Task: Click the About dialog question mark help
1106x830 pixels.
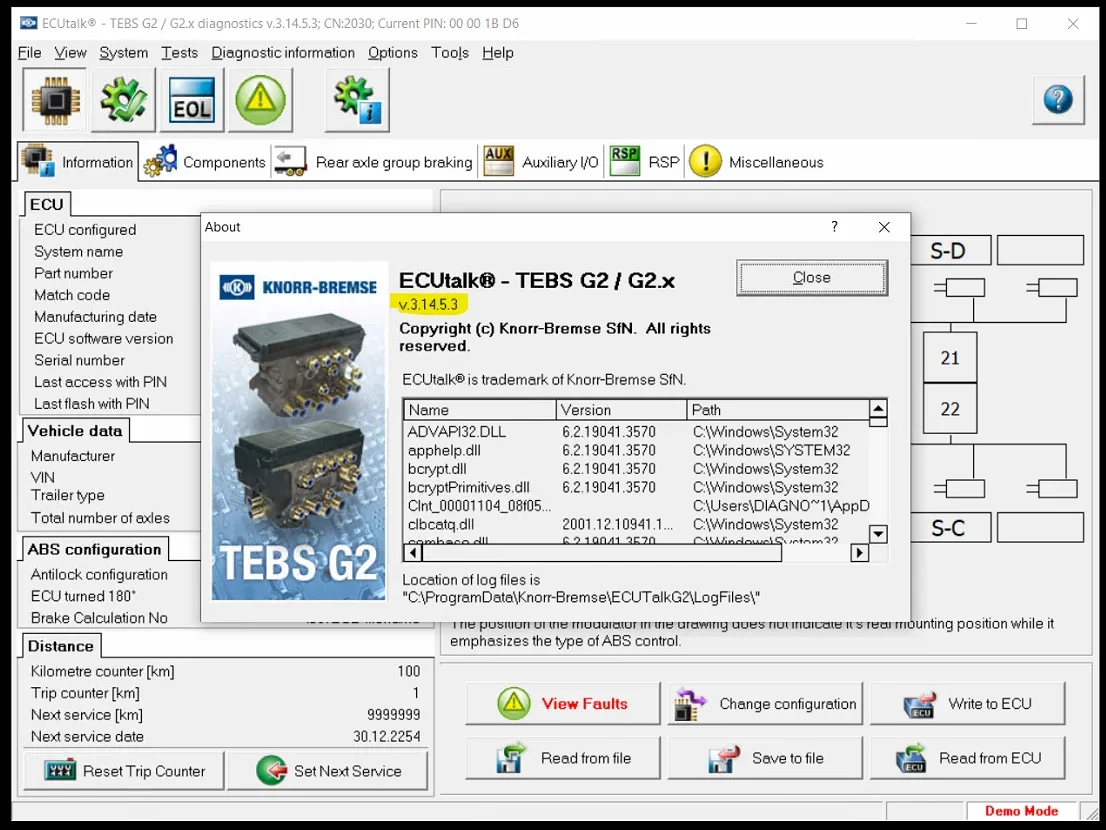Action: pos(834,226)
